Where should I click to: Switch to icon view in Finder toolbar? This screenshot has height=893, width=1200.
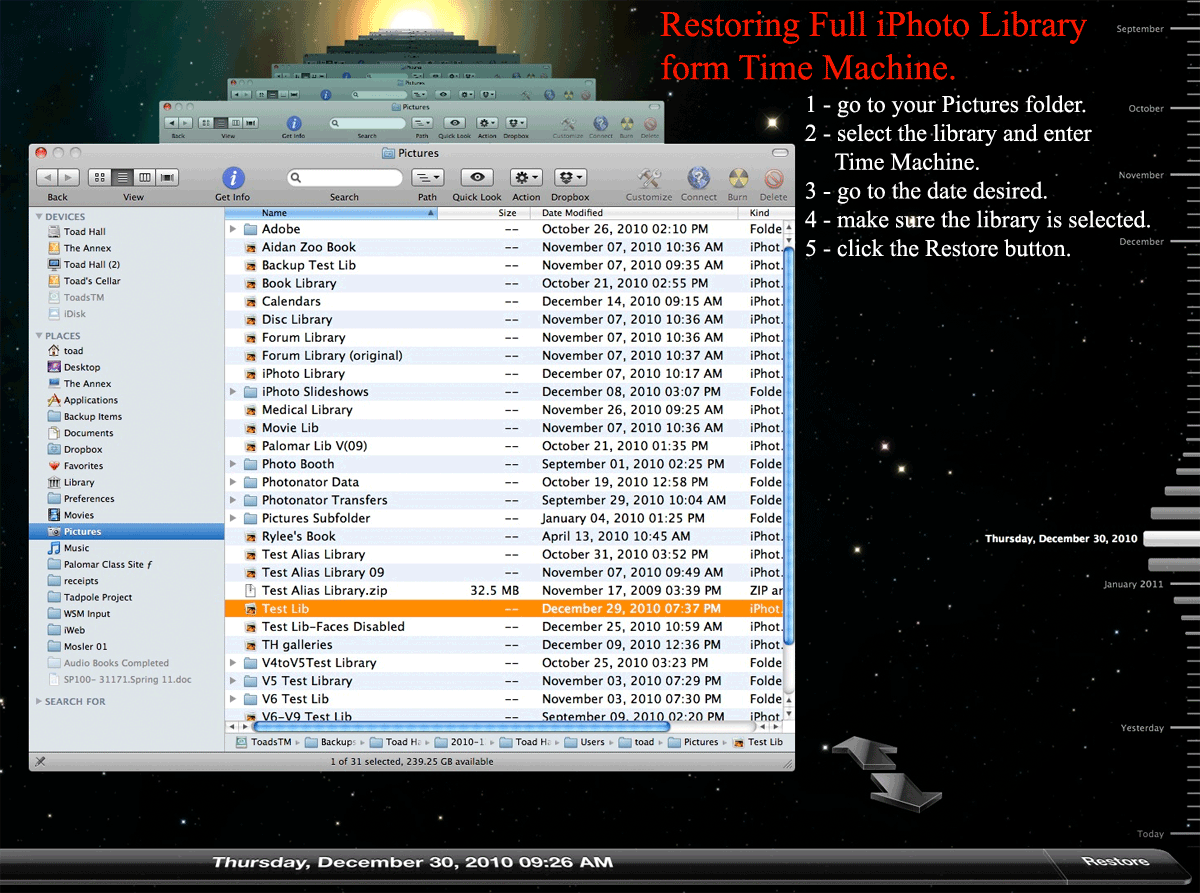(x=100, y=177)
